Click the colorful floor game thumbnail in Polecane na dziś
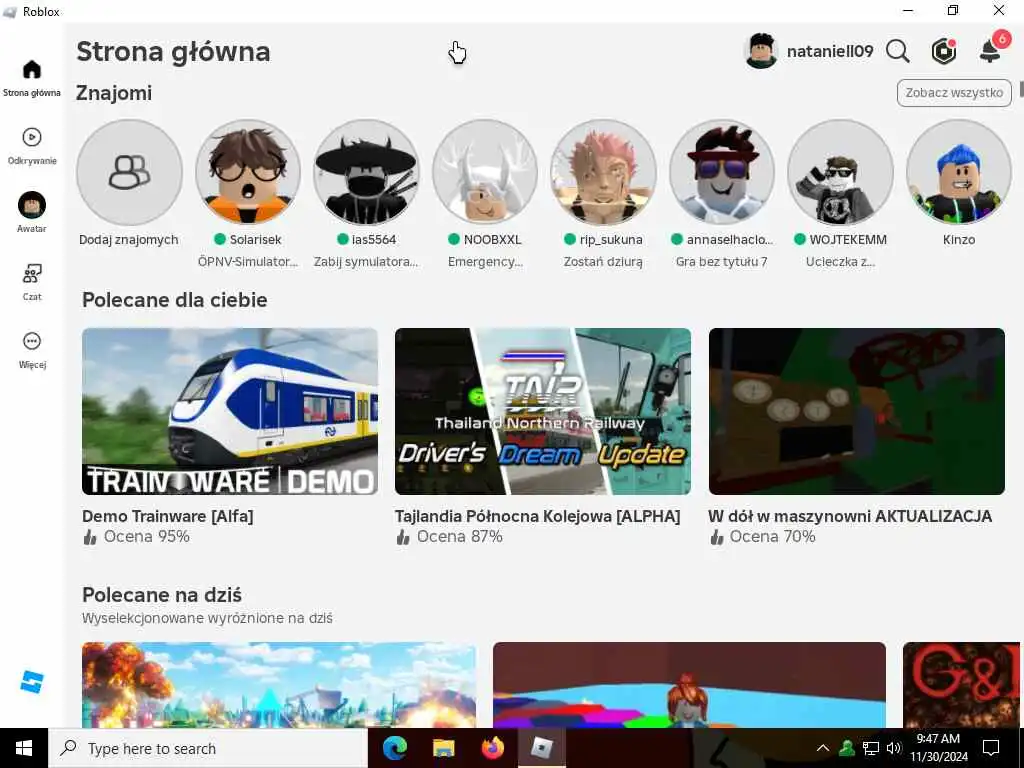Viewport: 1024px width, 768px height. click(x=690, y=685)
